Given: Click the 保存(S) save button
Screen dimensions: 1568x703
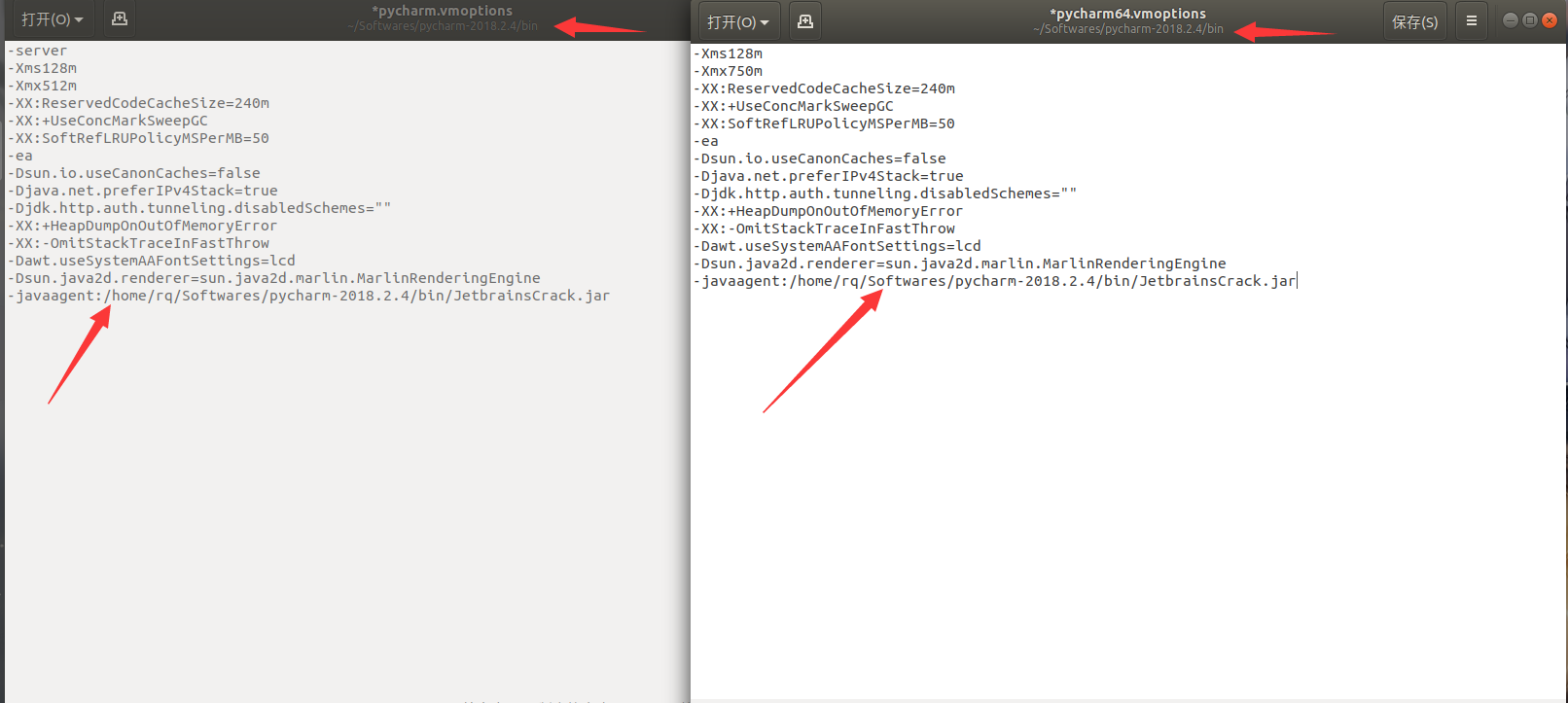Looking at the screenshot, I should point(1415,21).
